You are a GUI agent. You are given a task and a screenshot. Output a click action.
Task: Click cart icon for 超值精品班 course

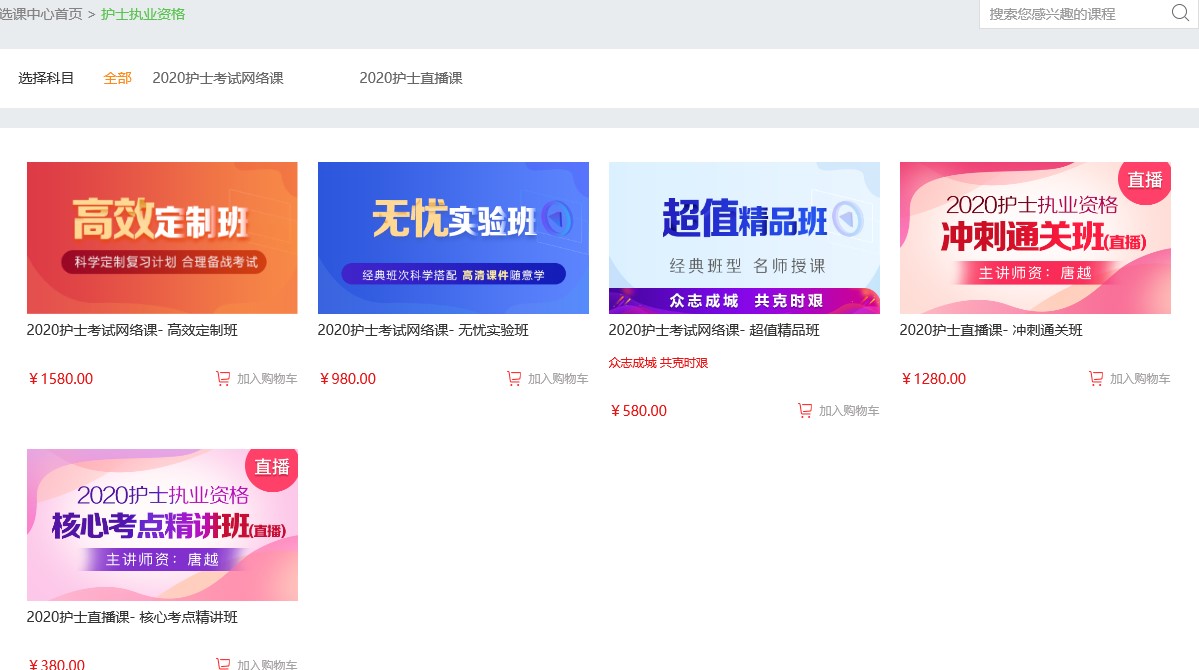click(x=805, y=411)
